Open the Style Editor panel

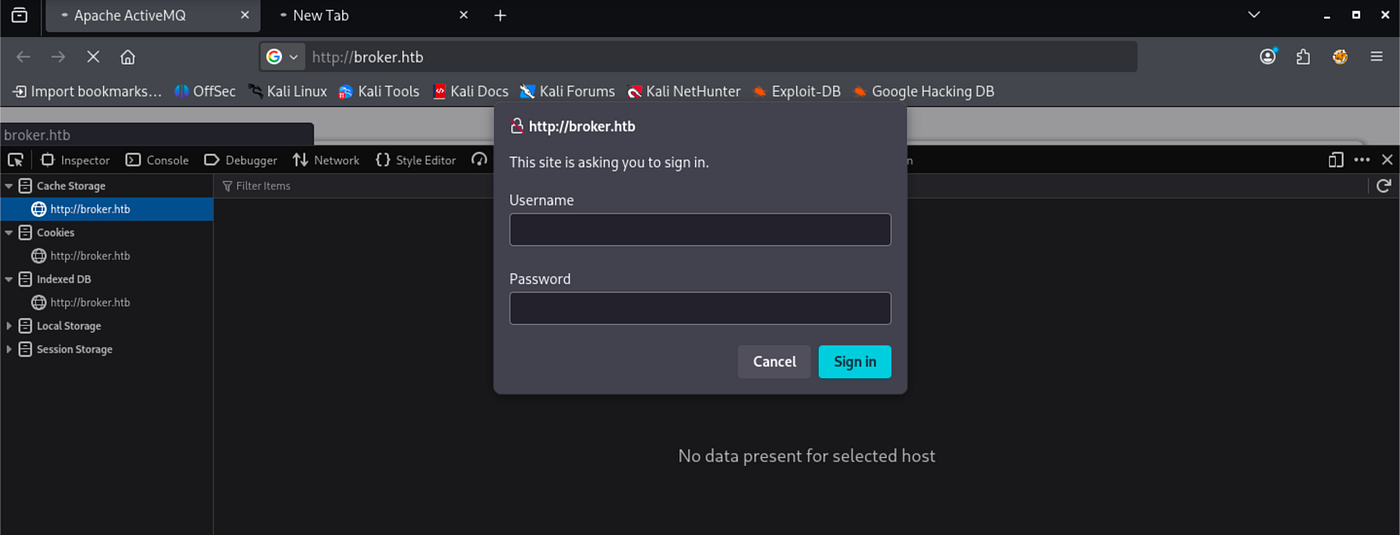pyautogui.click(x=416, y=160)
